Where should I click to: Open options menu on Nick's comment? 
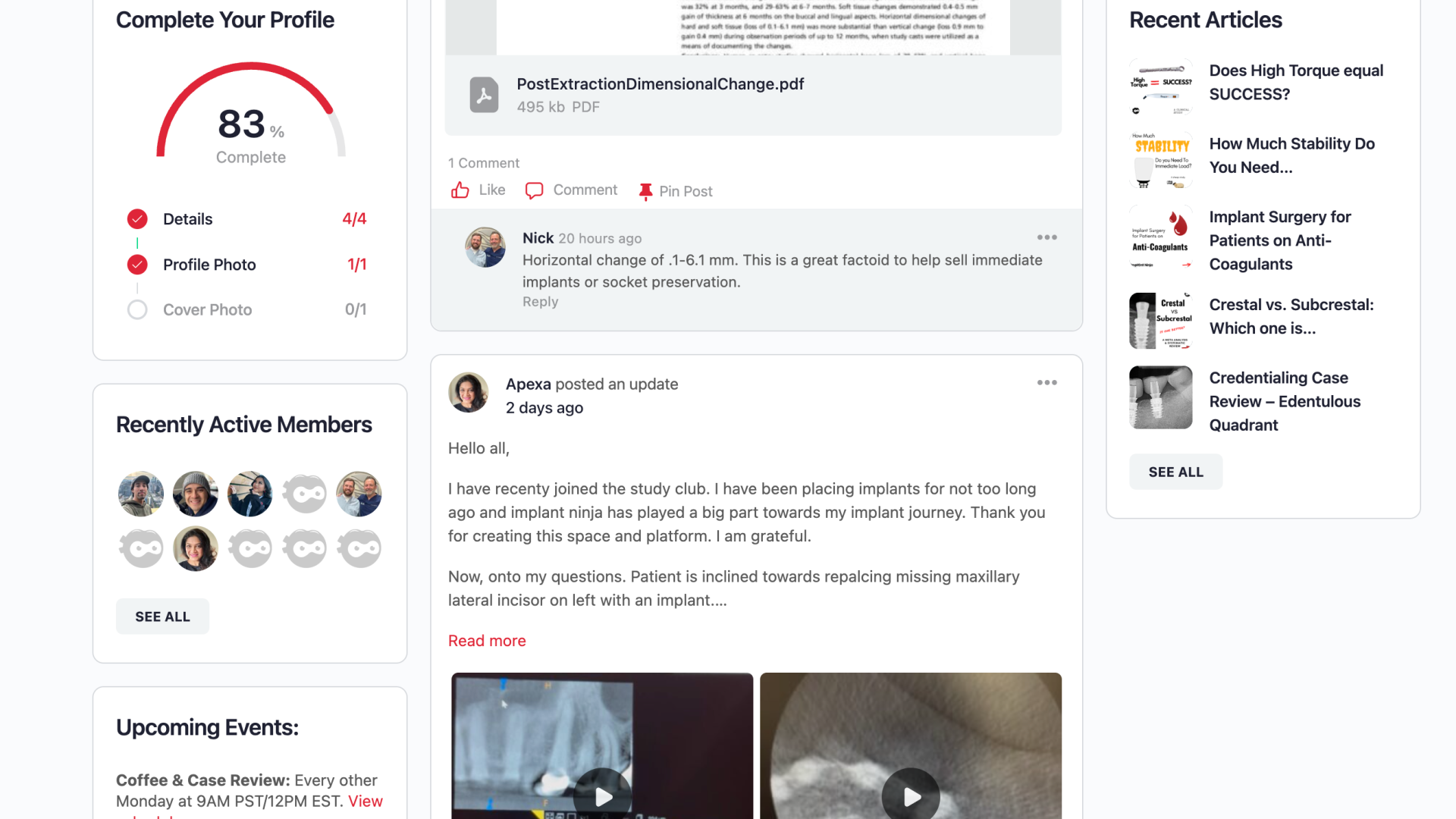[x=1047, y=237]
